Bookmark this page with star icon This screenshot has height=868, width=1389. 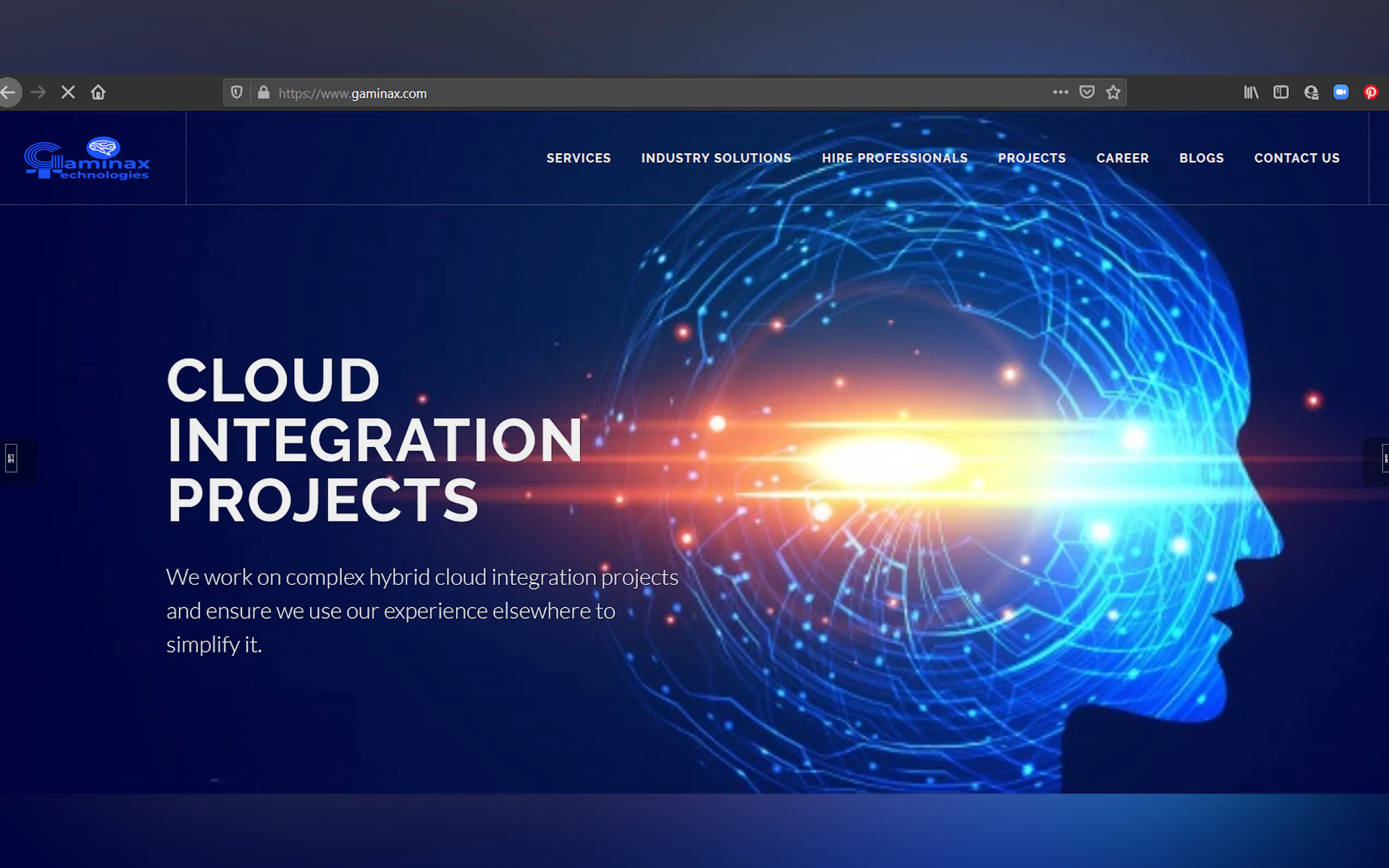coord(1113,92)
